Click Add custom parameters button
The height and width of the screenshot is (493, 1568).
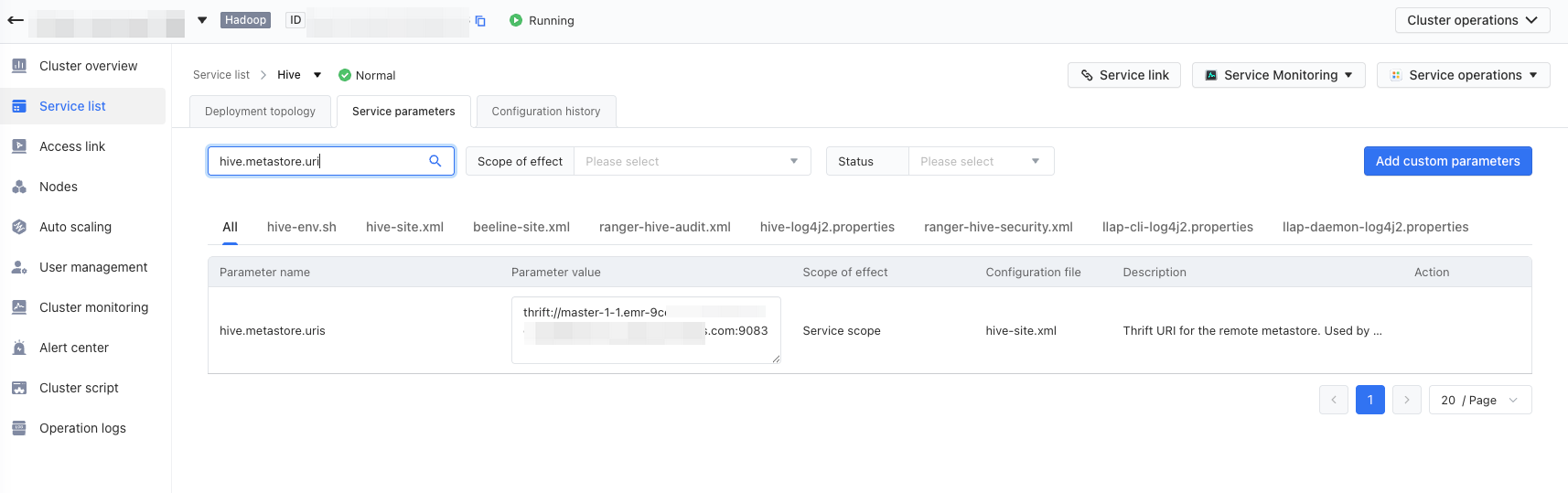click(x=1448, y=161)
